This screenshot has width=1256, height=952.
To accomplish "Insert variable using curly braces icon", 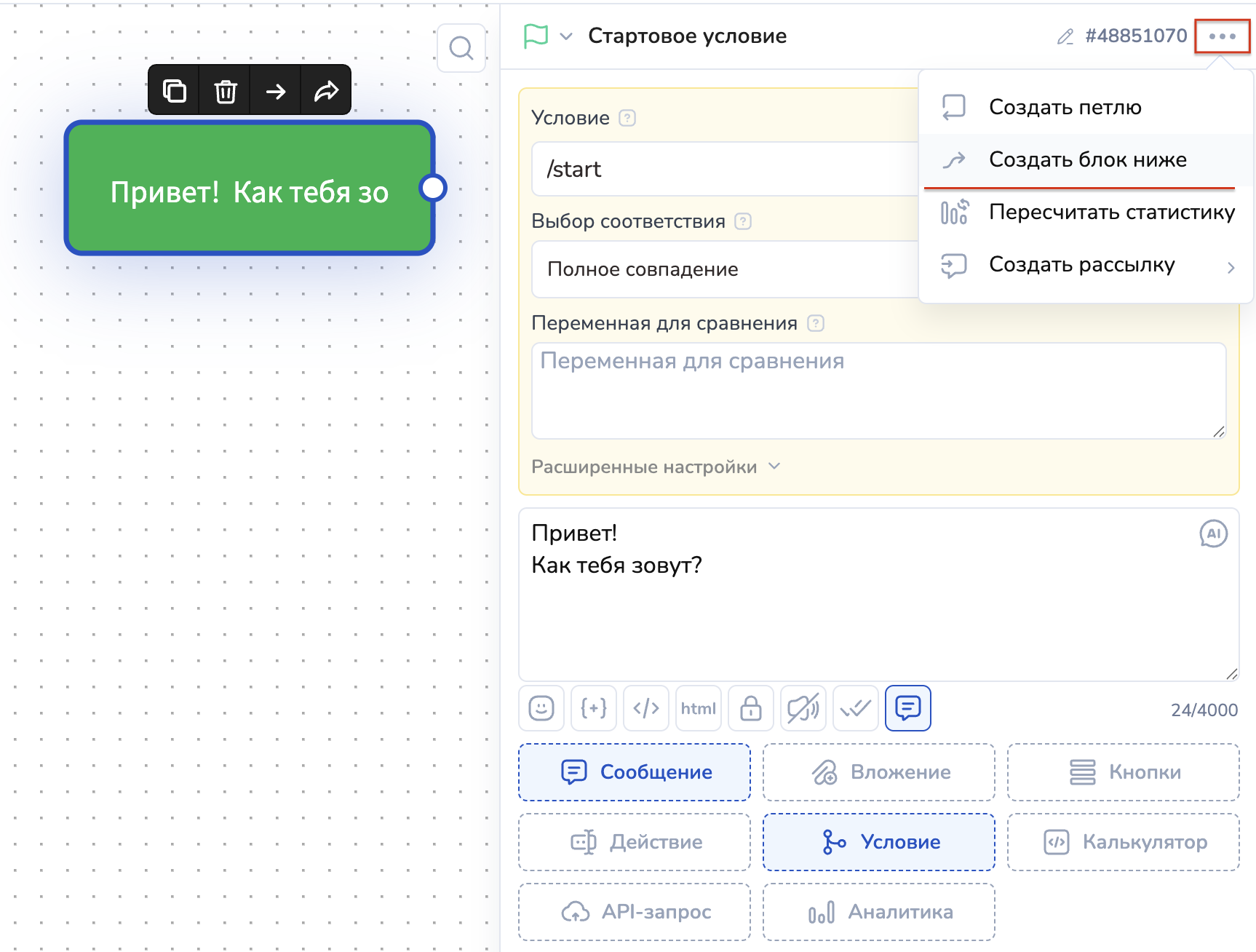I will pyautogui.click(x=594, y=708).
